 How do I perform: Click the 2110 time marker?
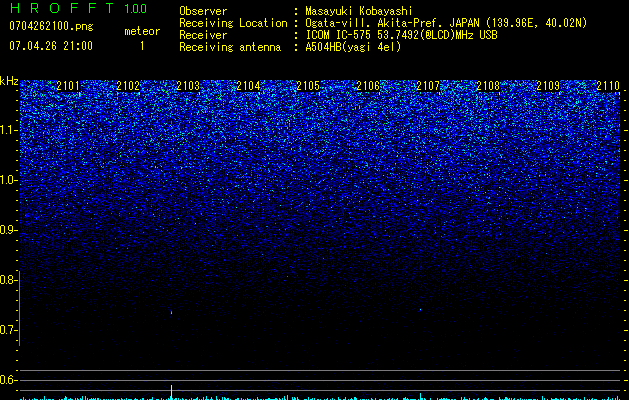point(608,86)
